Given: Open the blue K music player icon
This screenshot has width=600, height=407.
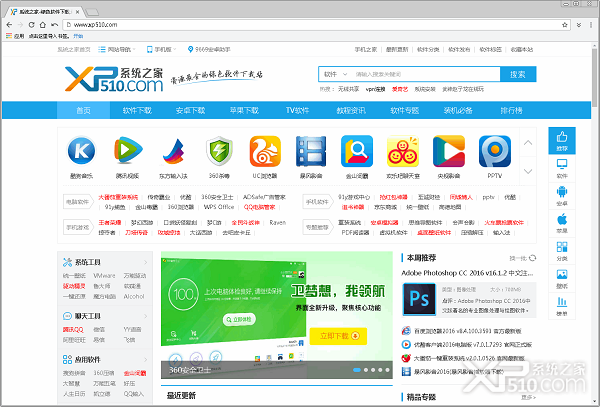Looking at the screenshot, I should click(x=81, y=151).
